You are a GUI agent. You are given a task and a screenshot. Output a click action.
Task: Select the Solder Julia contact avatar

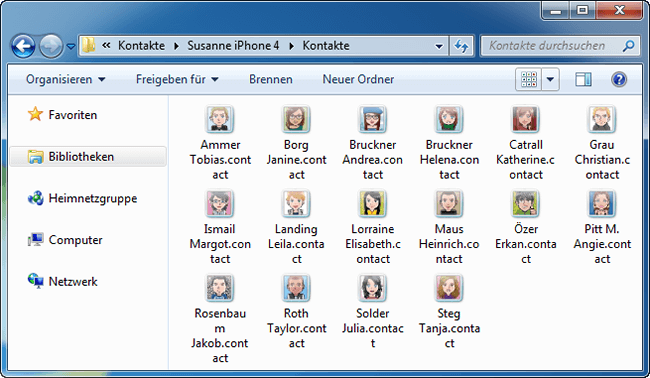pyautogui.click(x=372, y=288)
